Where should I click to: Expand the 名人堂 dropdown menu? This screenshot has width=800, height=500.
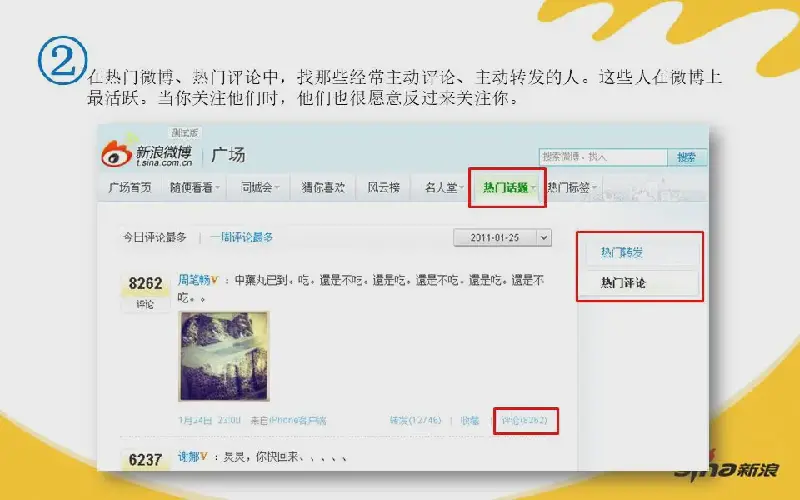tap(443, 188)
